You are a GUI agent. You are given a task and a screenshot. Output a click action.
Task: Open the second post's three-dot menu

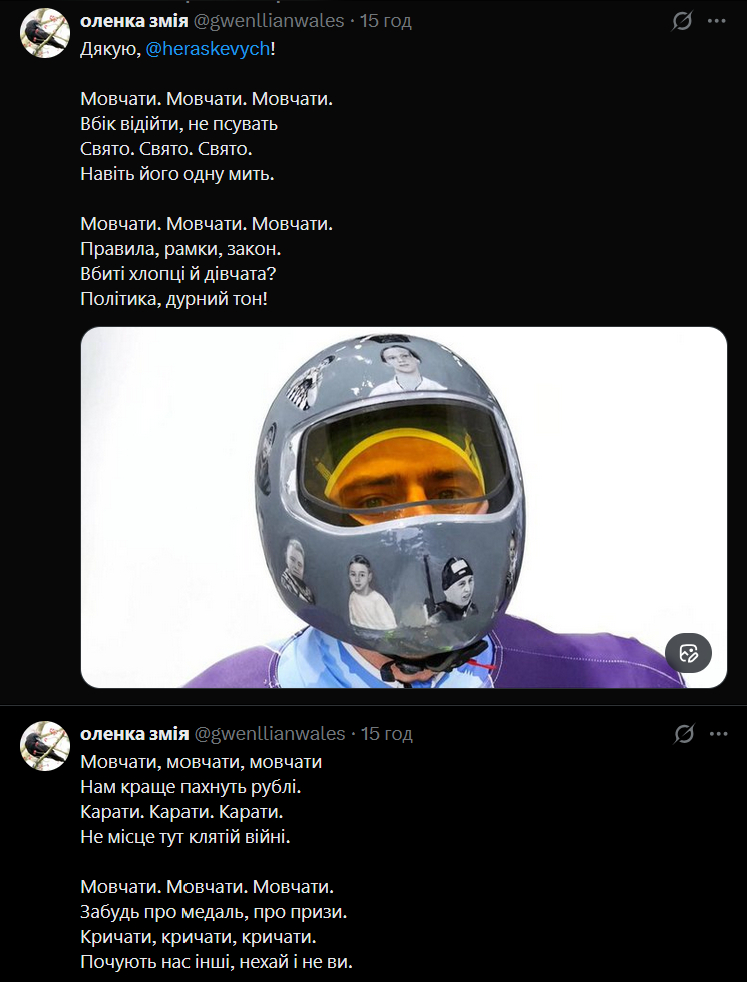(717, 734)
